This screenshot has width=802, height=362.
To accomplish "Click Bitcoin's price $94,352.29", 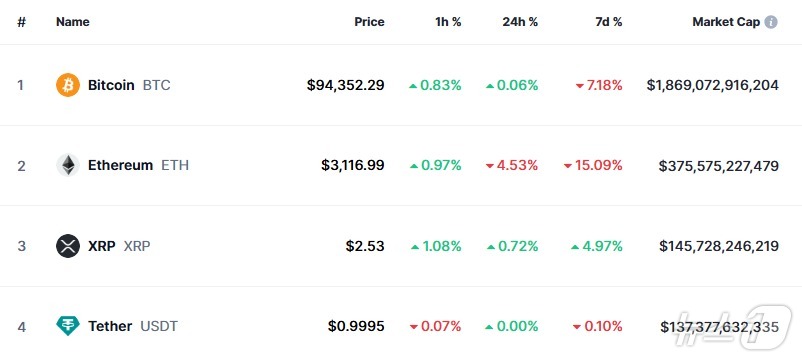I will tap(345, 85).
